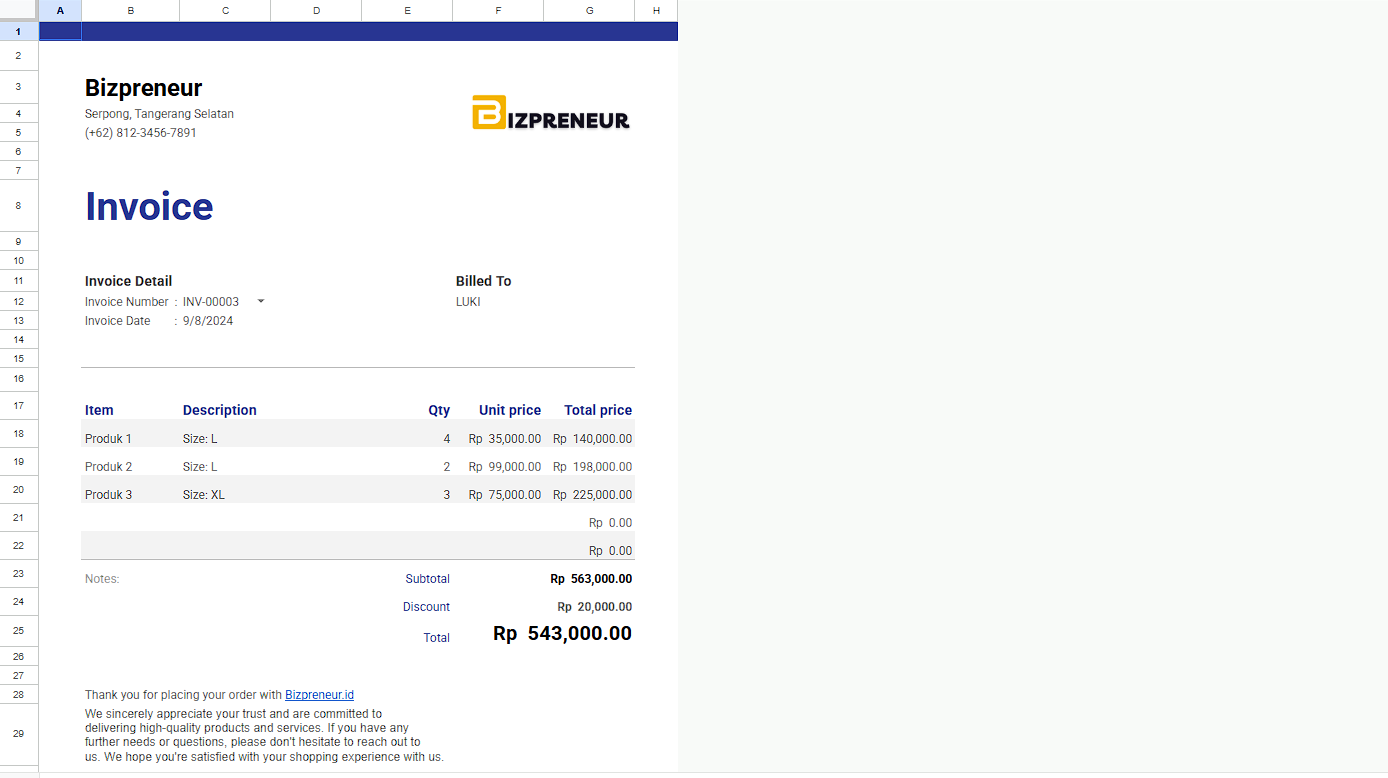Select the Billed To heading cell
Viewport: 1388px width, 778px height.
[x=483, y=281]
